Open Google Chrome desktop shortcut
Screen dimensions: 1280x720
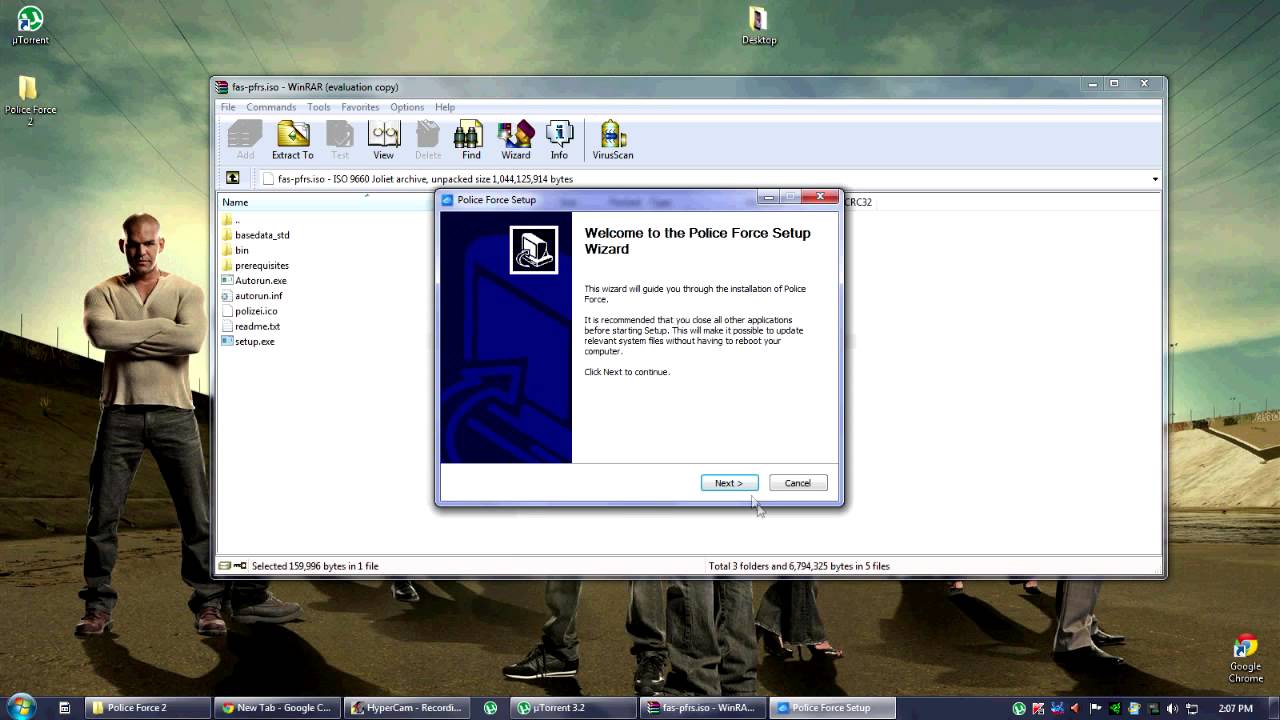coord(1245,659)
